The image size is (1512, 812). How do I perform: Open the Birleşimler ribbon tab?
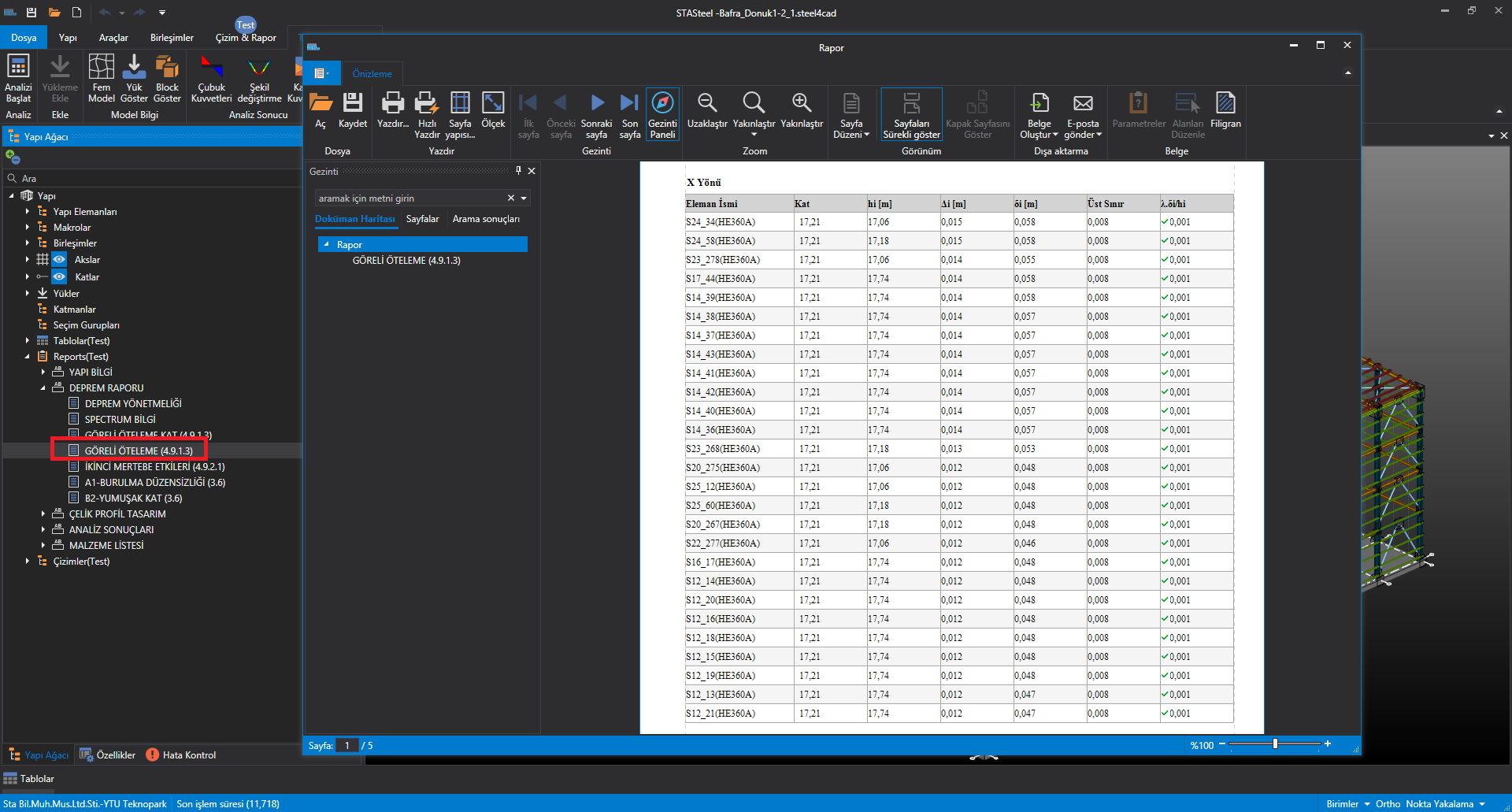coord(172,38)
